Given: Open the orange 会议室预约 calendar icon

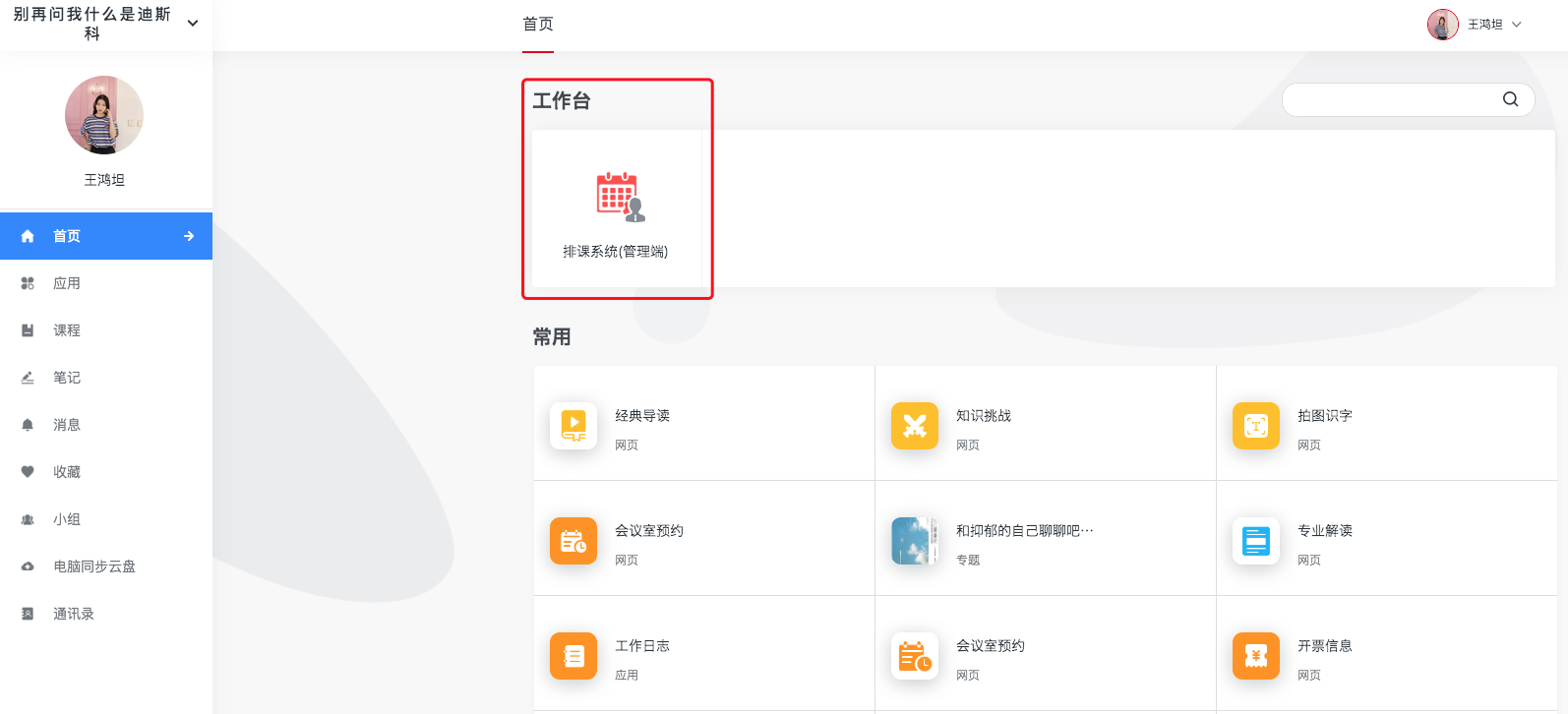Looking at the screenshot, I should point(573,541).
